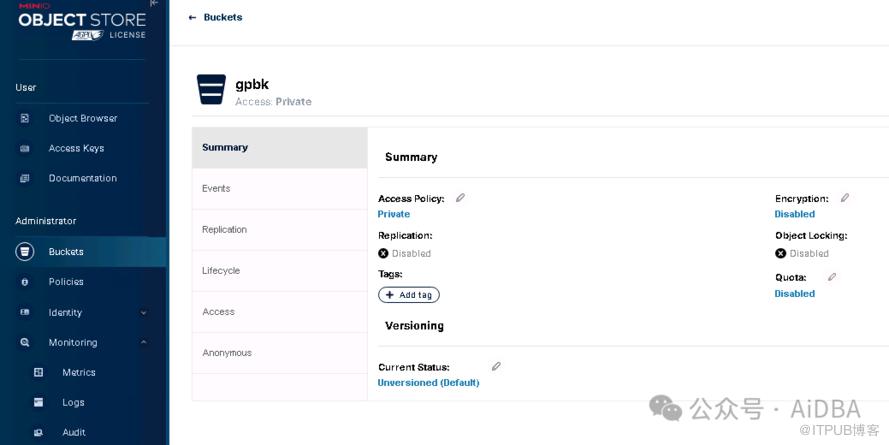This screenshot has width=889, height=445.
Task: Open Policies in Administrator menu
Action: 66,282
